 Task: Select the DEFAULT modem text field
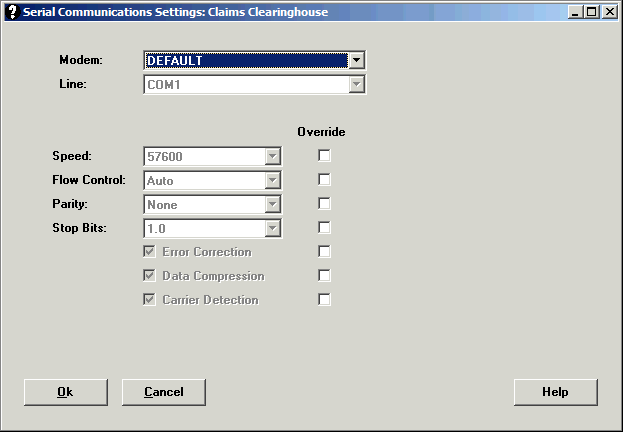[x=245, y=60]
